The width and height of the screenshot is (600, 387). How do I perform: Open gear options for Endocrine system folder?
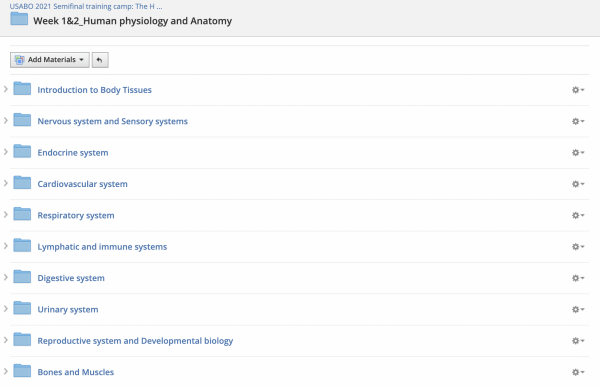[578, 153]
